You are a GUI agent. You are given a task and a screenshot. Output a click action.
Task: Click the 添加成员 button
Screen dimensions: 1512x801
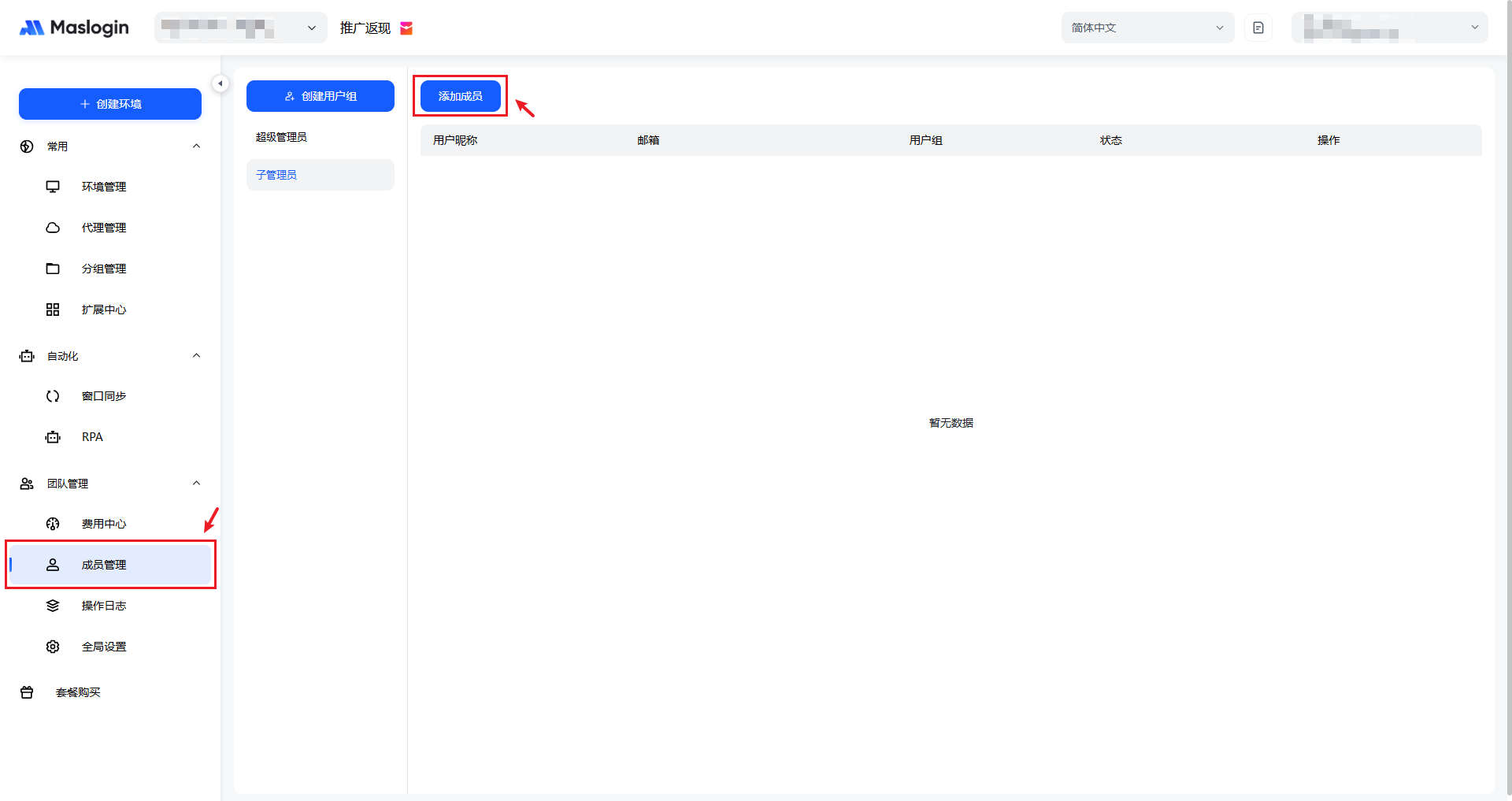(x=460, y=96)
